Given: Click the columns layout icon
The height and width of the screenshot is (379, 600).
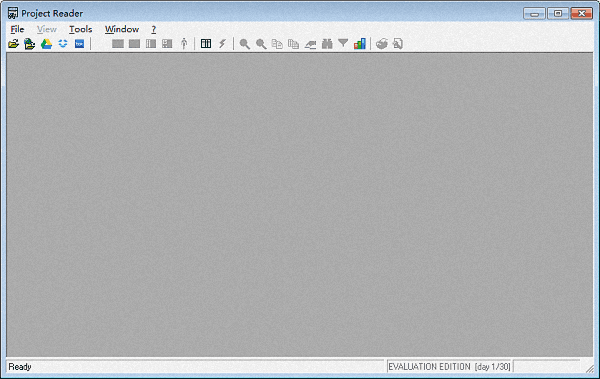Looking at the screenshot, I should [206, 44].
